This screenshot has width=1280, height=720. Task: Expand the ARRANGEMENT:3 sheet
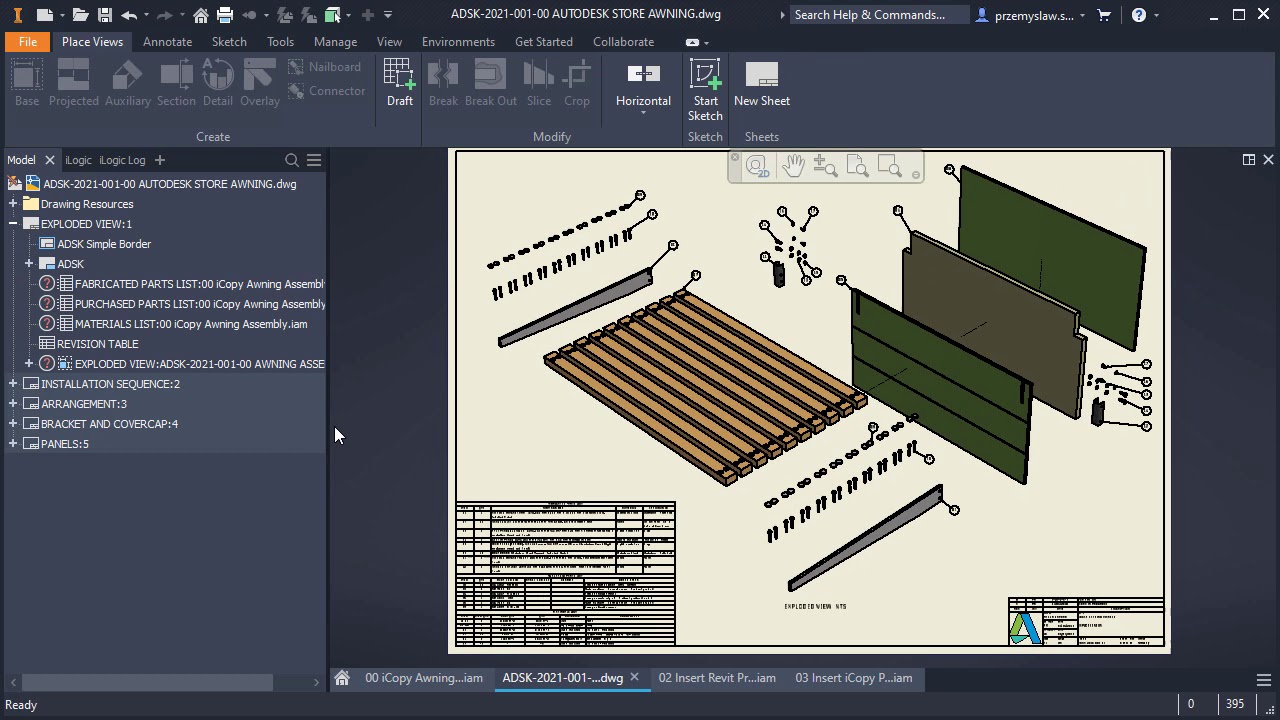click(x=13, y=404)
